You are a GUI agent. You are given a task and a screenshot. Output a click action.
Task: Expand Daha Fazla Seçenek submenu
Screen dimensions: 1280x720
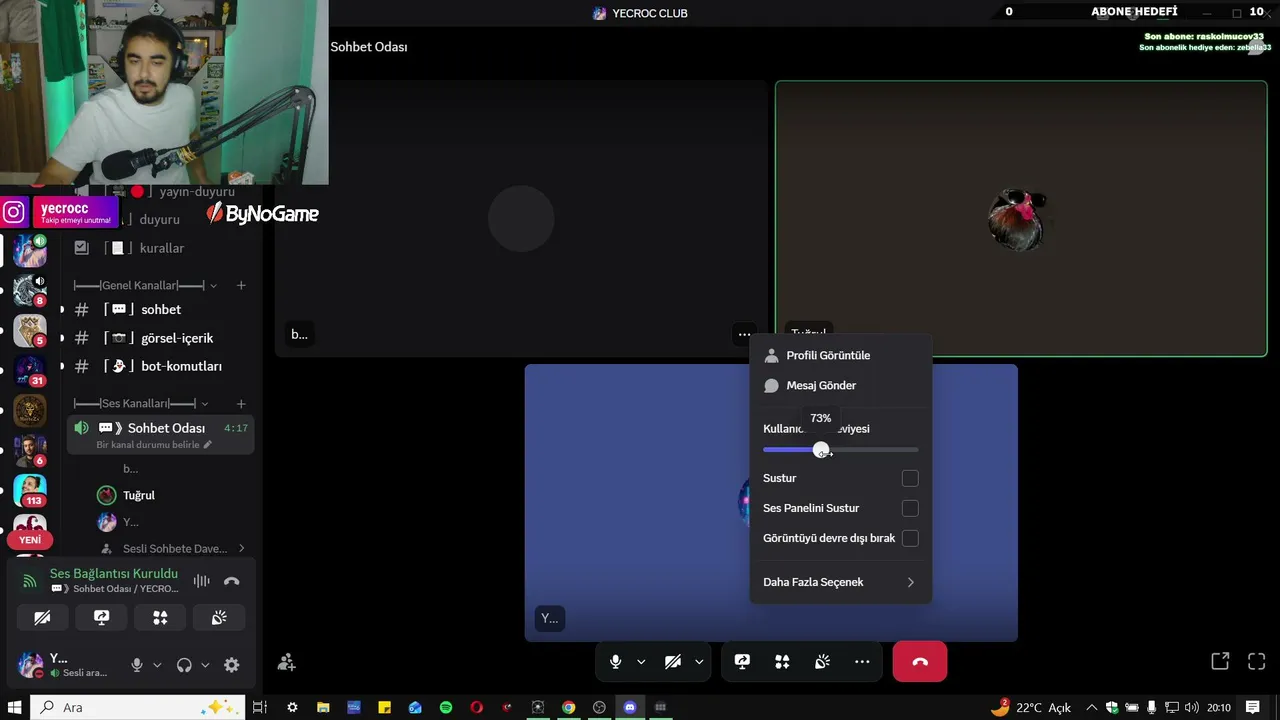pyautogui.click(x=840, y=582)
